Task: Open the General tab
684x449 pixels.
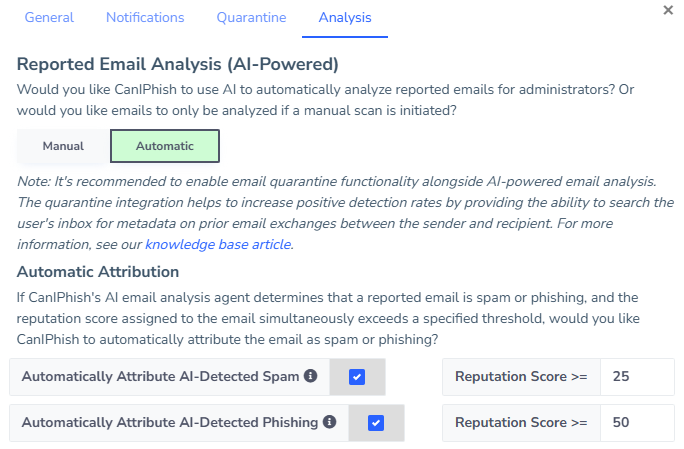Action: pos(49,18)
